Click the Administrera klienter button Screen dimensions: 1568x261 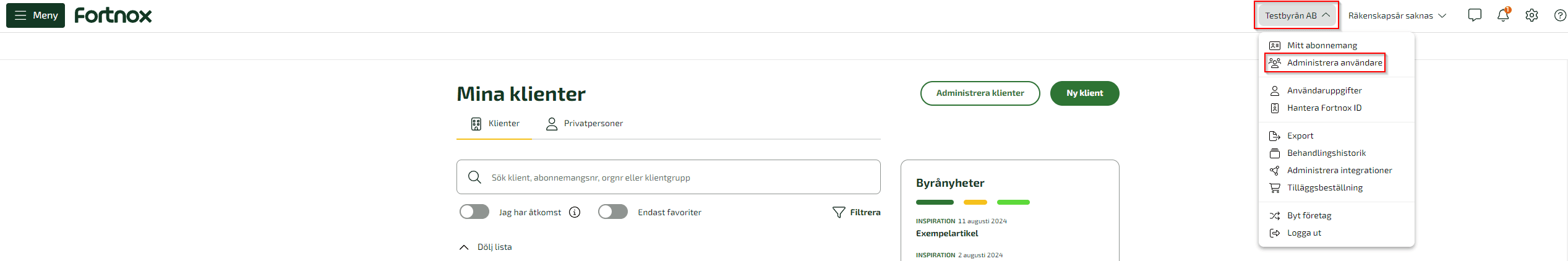click(x=980, y=93)
